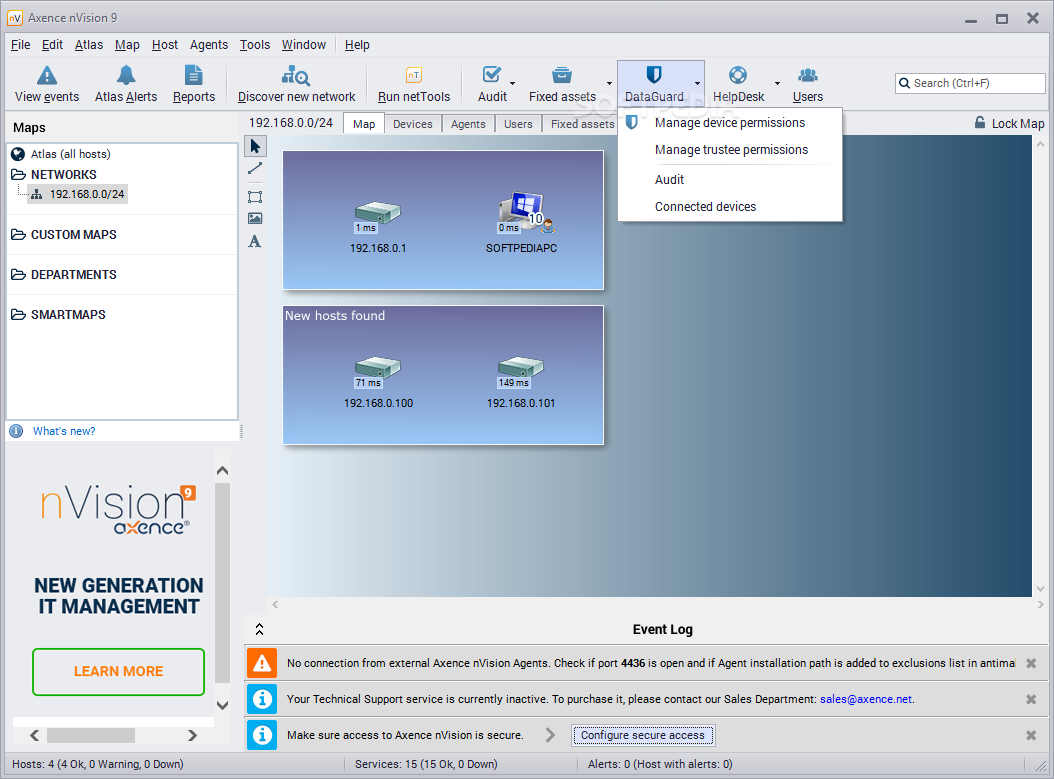Click SOFTPEDIAPC computer icon
1054x779 pixels.
pos(526,211)
